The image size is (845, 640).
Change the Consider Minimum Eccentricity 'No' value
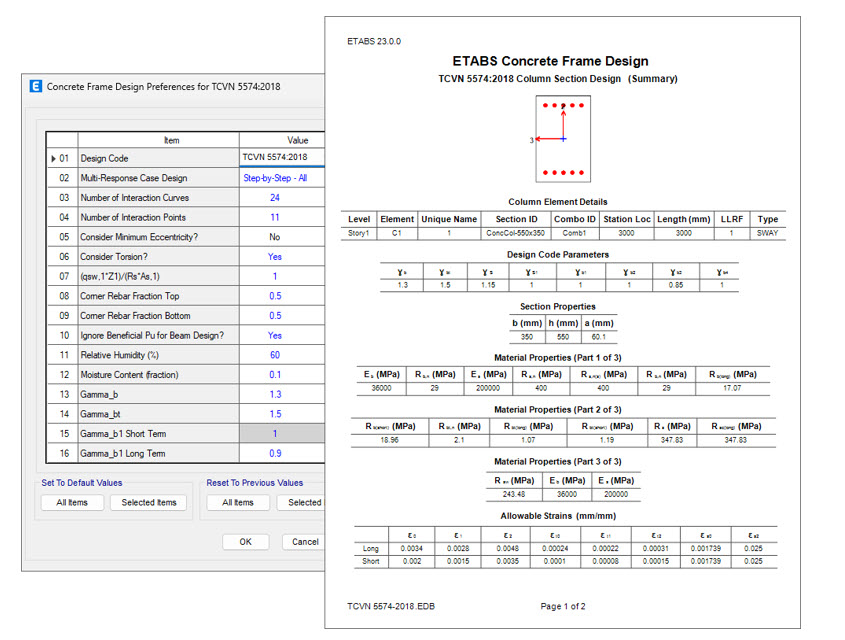point(275,237)
